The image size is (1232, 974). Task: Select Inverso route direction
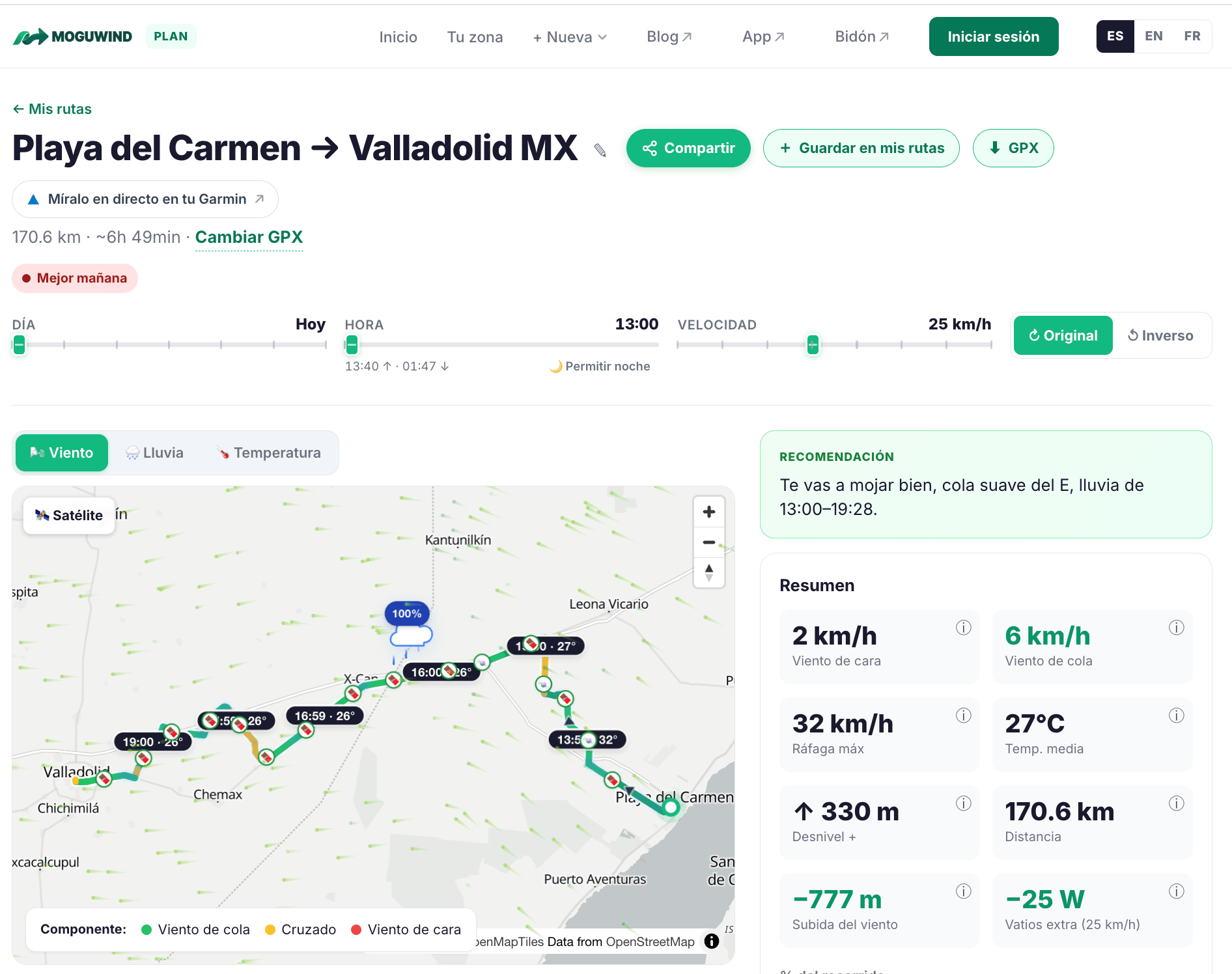click(x=1160, y=335)
